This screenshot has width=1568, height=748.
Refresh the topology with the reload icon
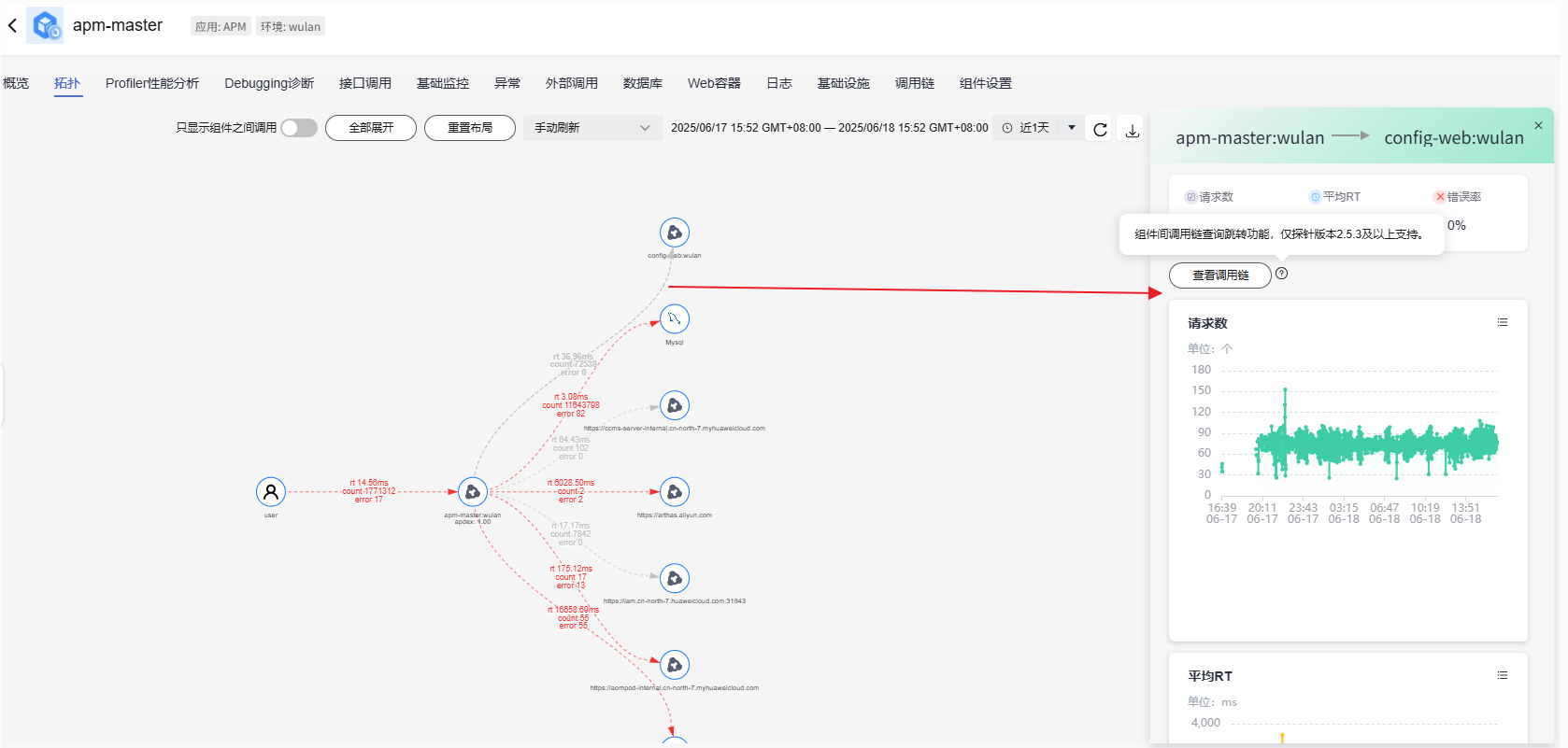tap(1100, 129)
